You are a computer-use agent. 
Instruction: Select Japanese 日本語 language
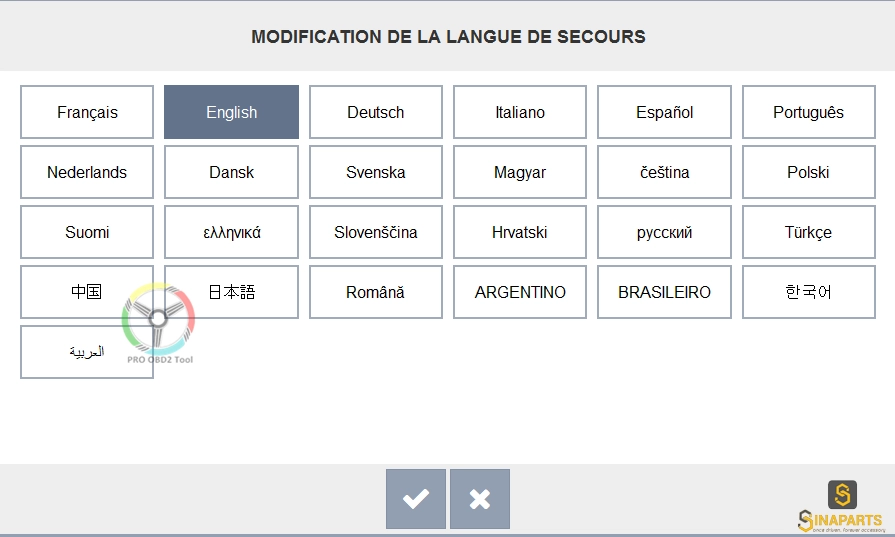point(231,292)
